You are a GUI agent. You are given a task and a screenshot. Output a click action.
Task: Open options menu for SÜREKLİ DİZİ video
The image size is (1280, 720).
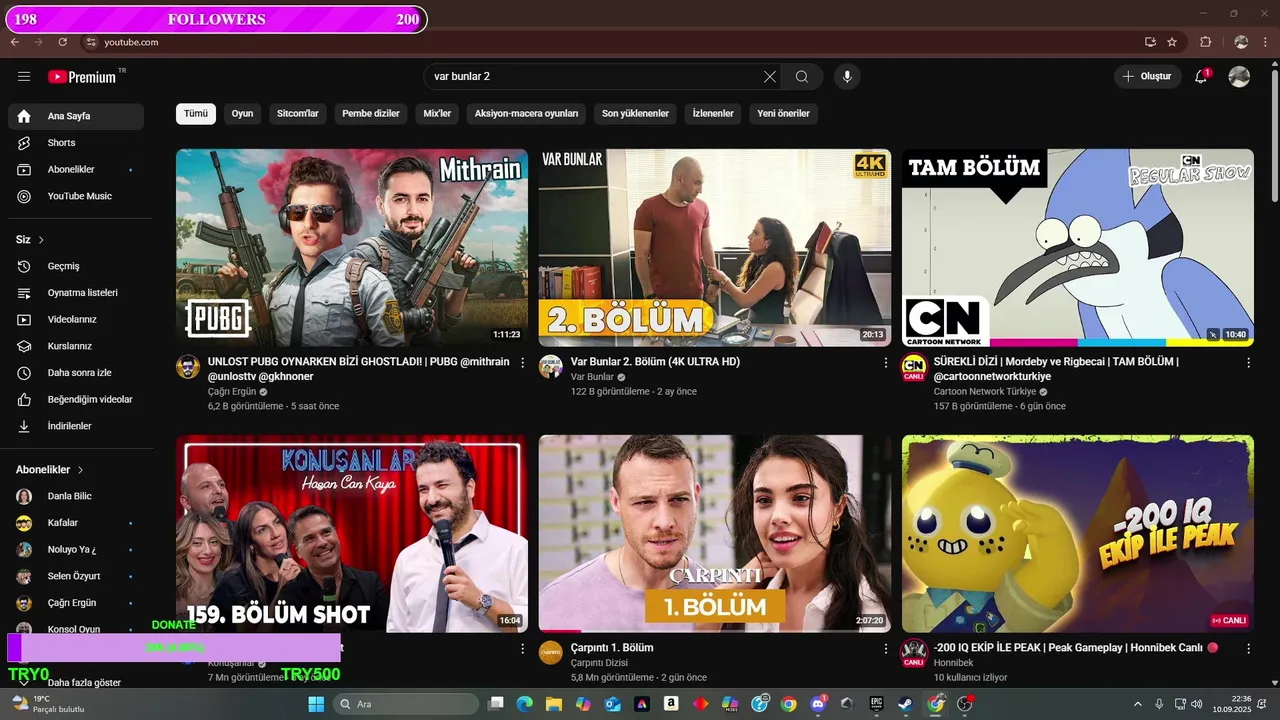1248,362
